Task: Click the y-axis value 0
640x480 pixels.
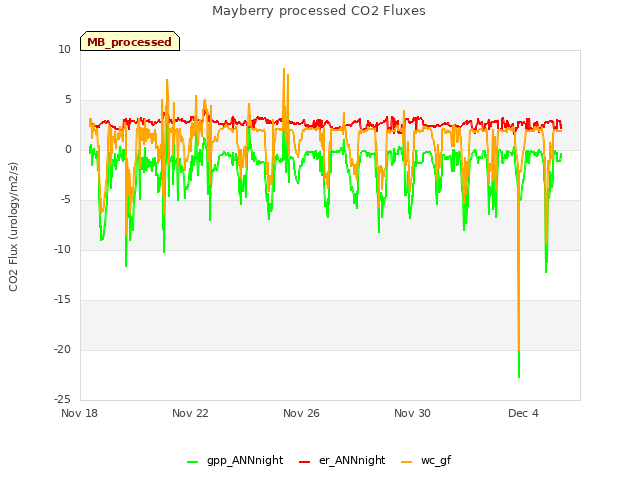Action: 68,150
